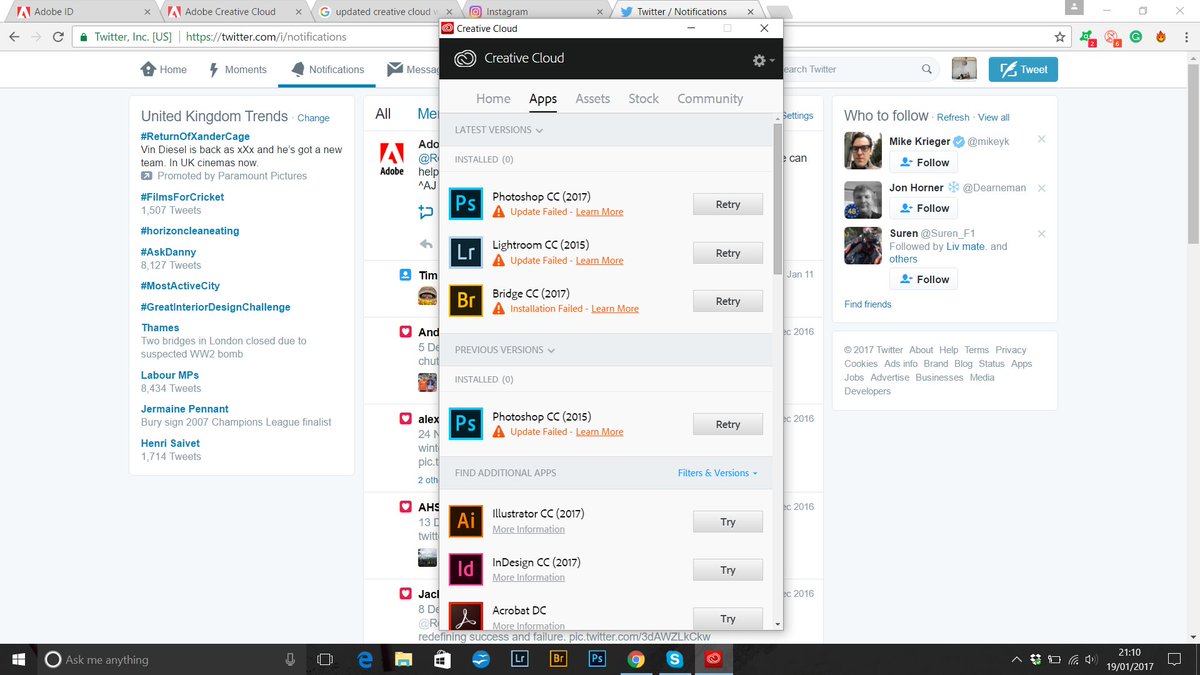Retry the Photoshop CC (2017) update

pos(728,204)
